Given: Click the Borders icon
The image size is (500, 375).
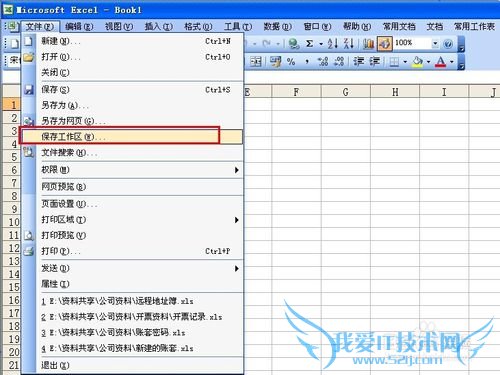Looking at the screenshot, I should tap(394, 62).
